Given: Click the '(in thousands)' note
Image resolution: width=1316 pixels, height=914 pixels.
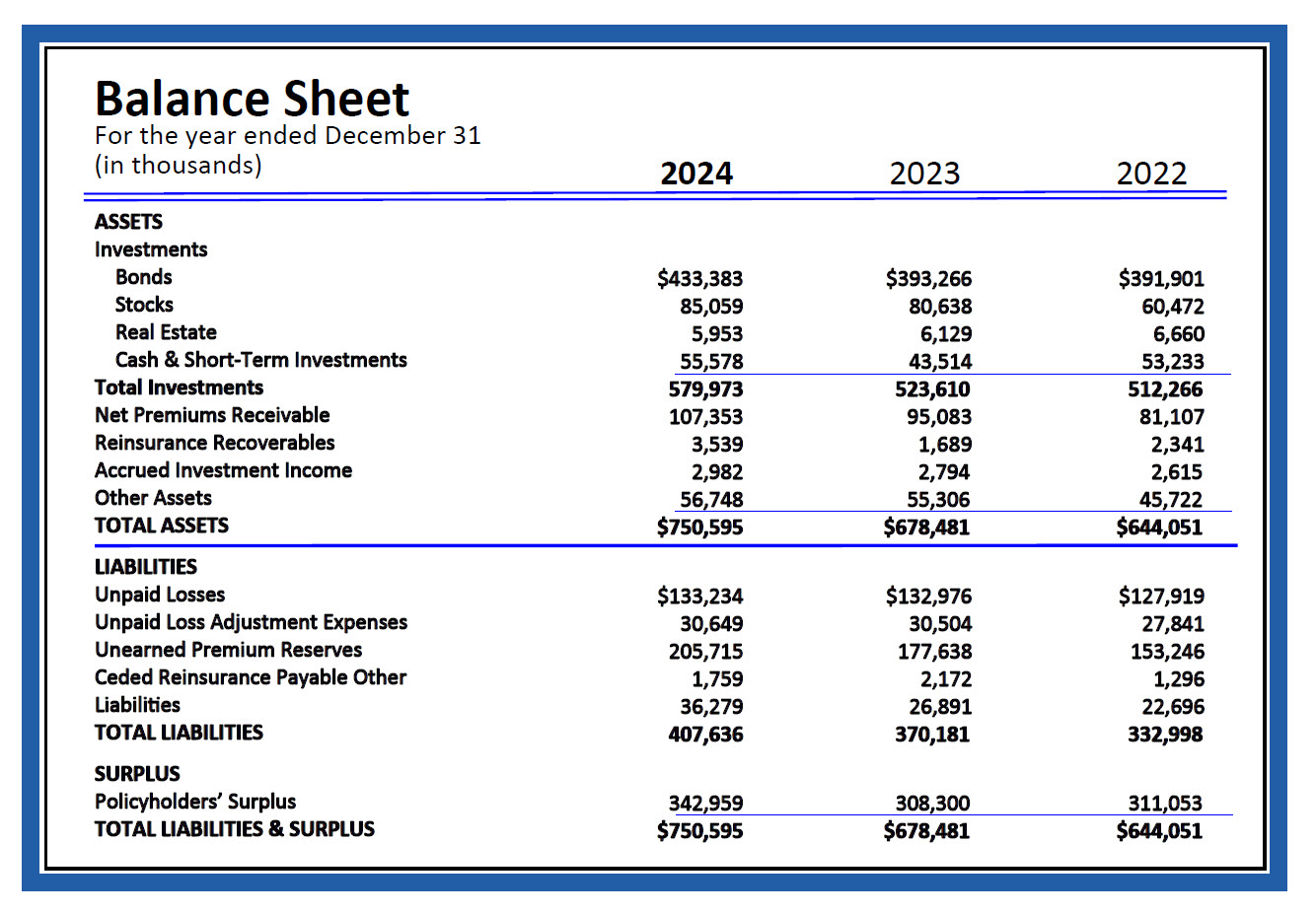Looking at the screenshot, I should tap(179, 165).
